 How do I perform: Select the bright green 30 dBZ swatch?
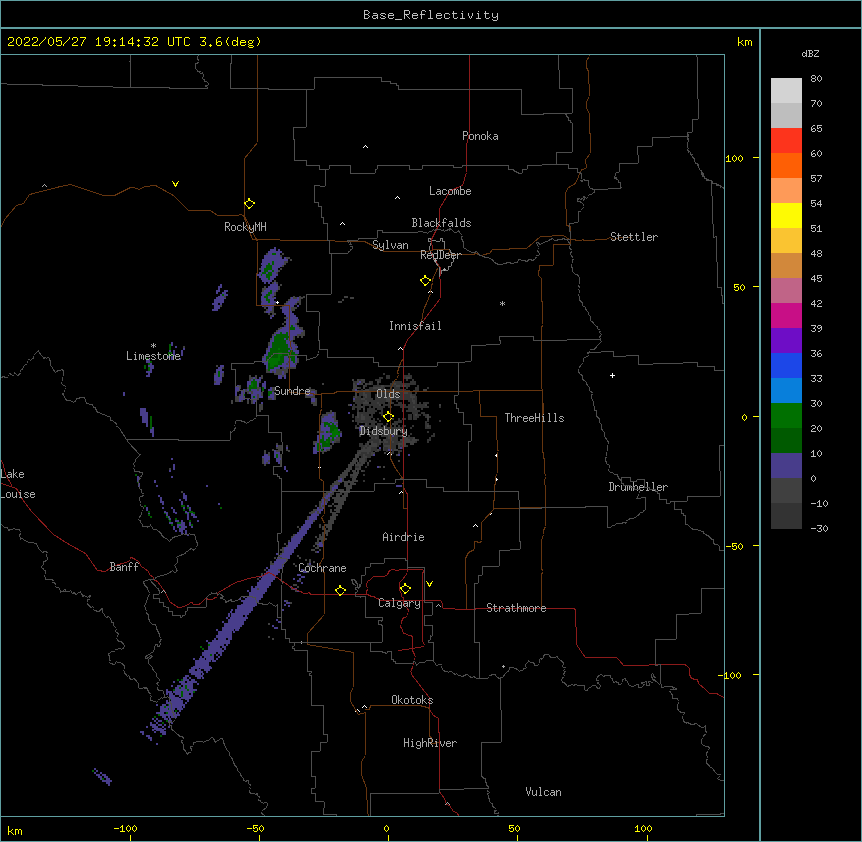coord(786,416)
